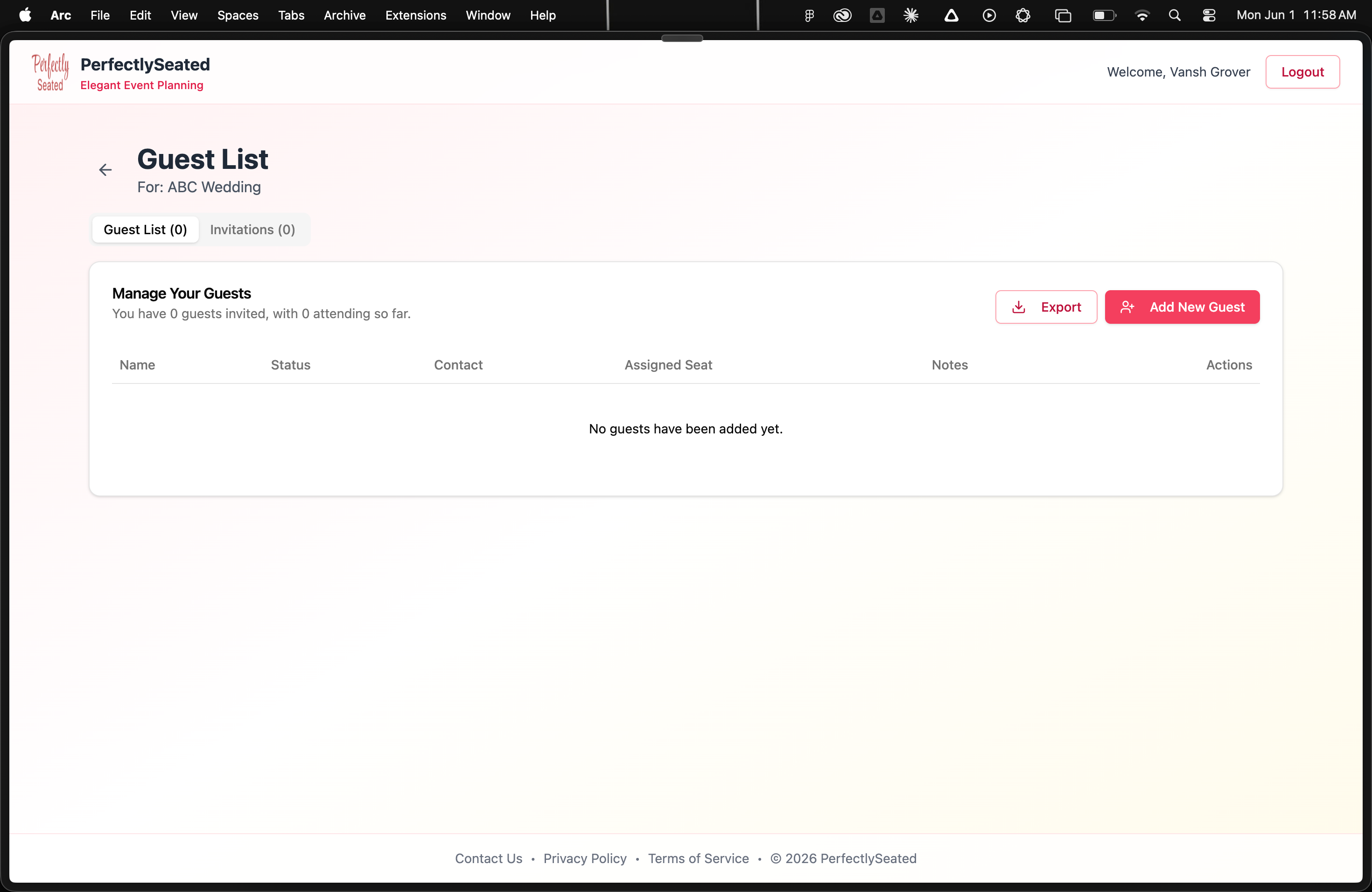Click the ChatGPT knot menu bar icon

click(x=1022, y=15)
